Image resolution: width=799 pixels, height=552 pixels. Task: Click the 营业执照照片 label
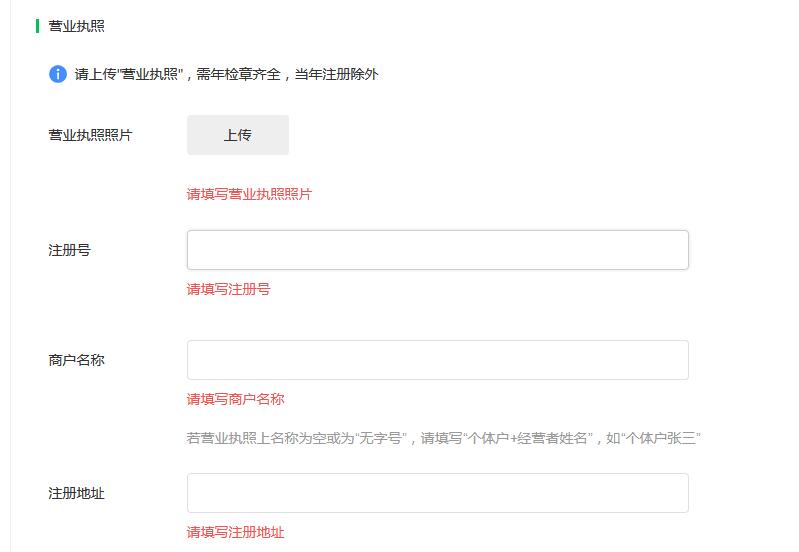point(90,135)
